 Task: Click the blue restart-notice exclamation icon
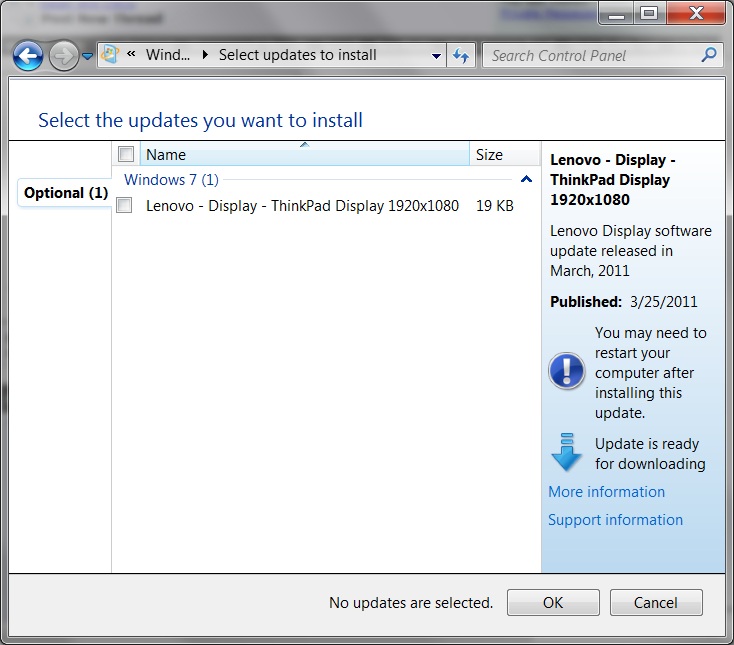(566, 371)
